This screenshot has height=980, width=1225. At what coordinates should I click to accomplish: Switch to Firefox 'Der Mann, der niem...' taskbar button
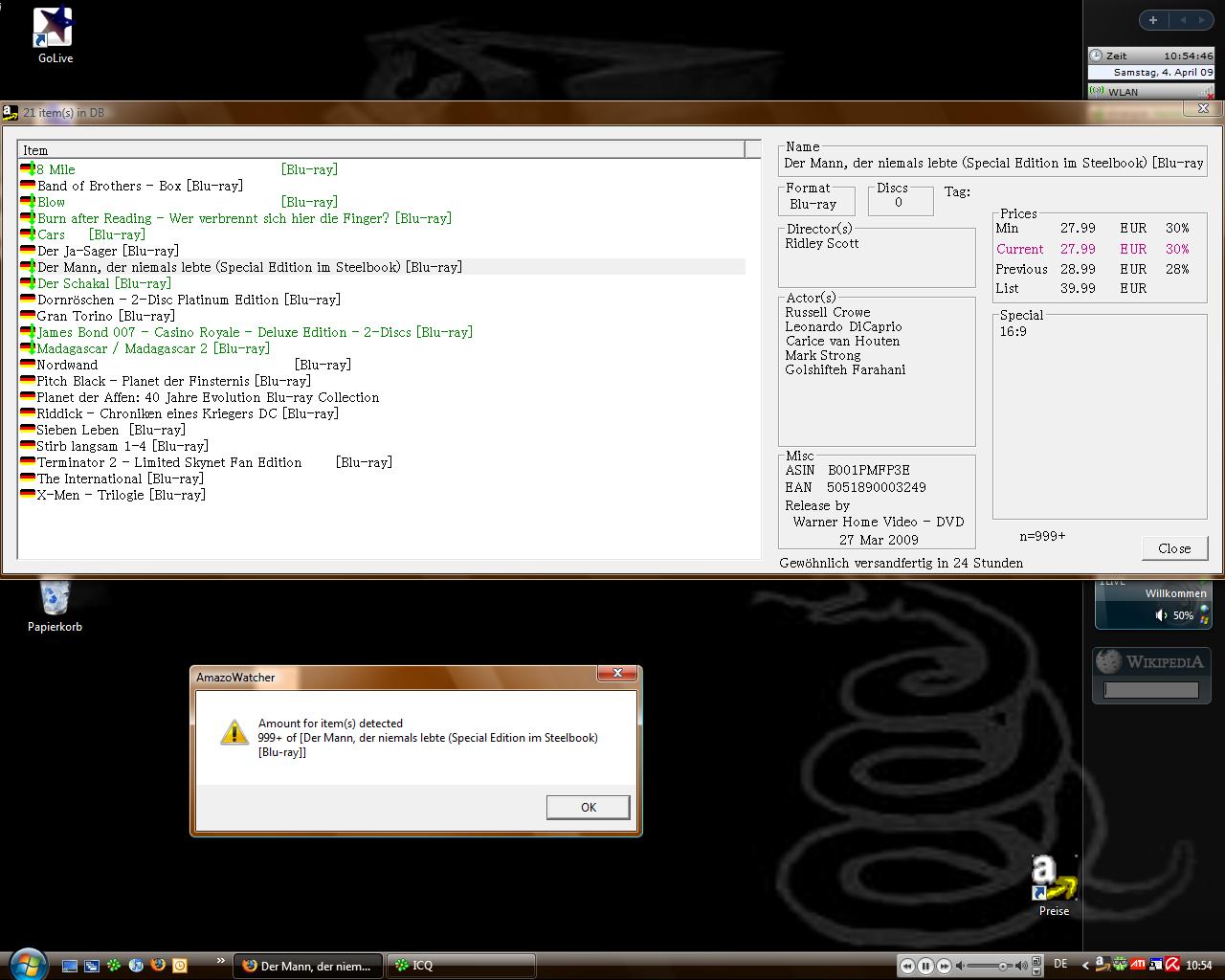point(308,966)
